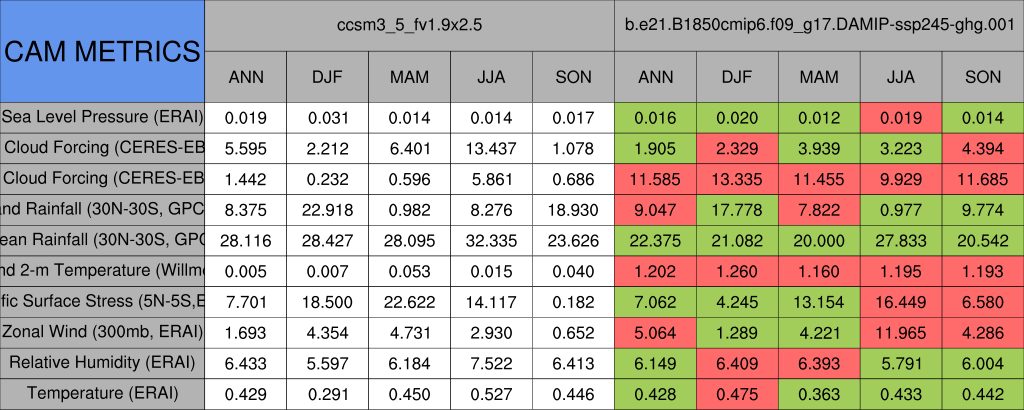The image size is (1024, 410).
Task: Select the MAM header under ccsm3_5_fv1.9x2.5
Action: tap(410, 77)
